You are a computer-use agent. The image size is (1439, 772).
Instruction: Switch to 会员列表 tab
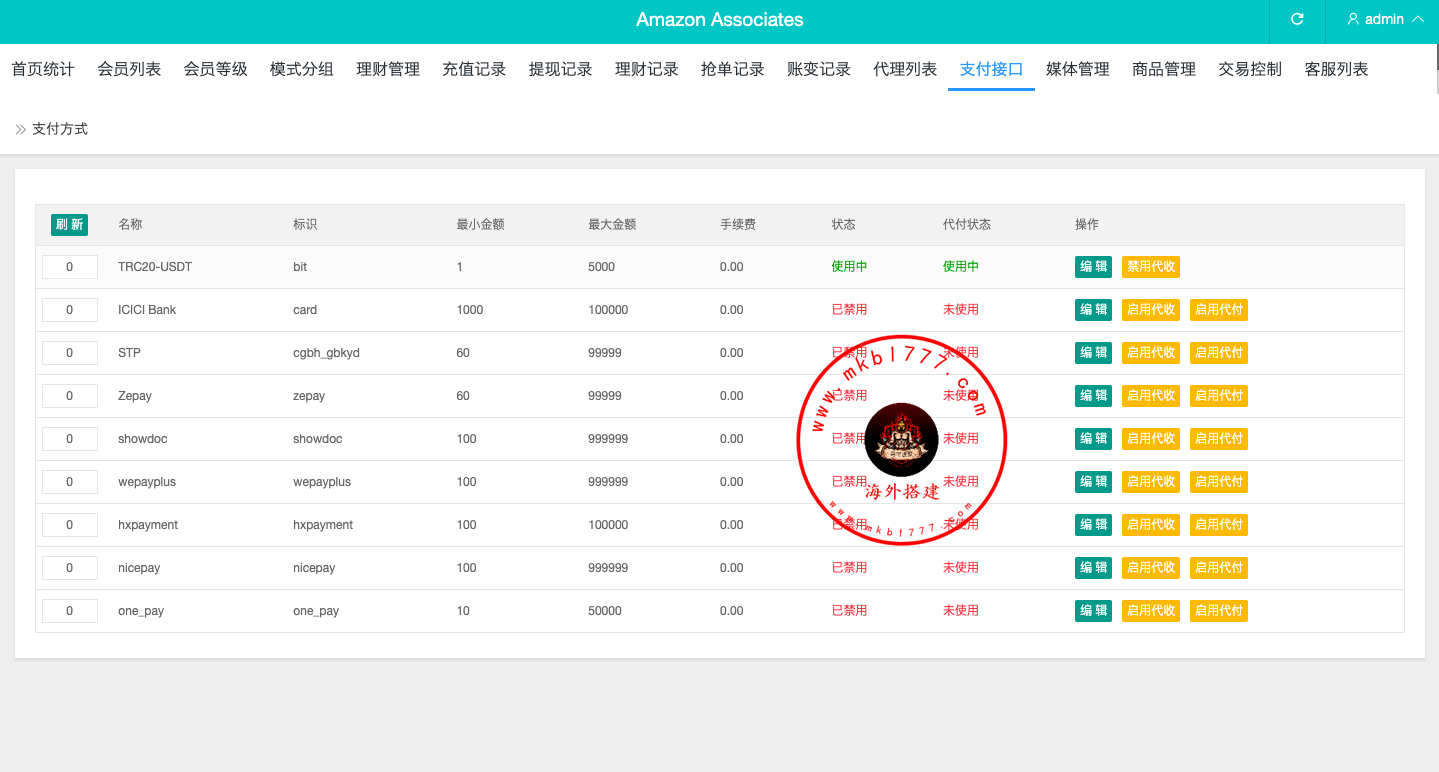pos(129,69)
